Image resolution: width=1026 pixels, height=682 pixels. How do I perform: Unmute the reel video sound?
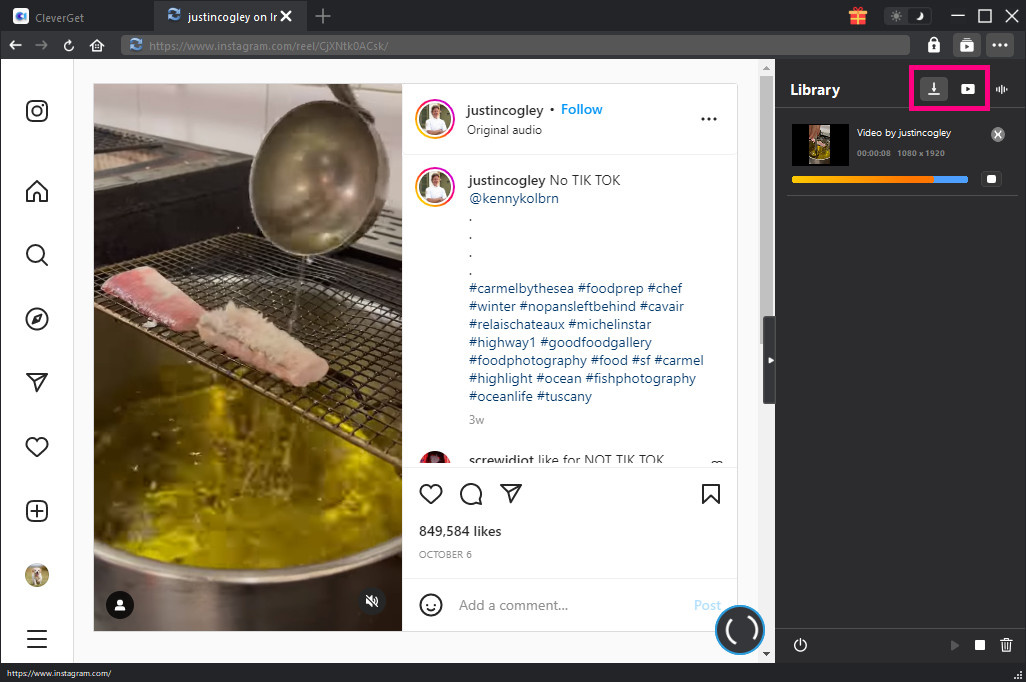(x=372, y=601)
